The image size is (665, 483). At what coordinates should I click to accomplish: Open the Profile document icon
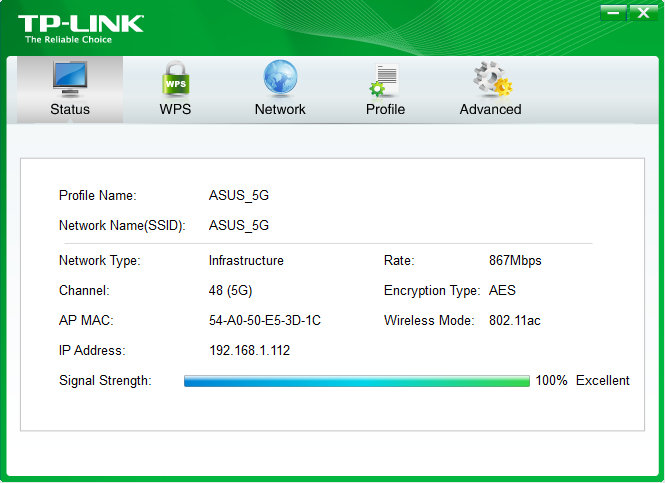click(x=385, y=79)
